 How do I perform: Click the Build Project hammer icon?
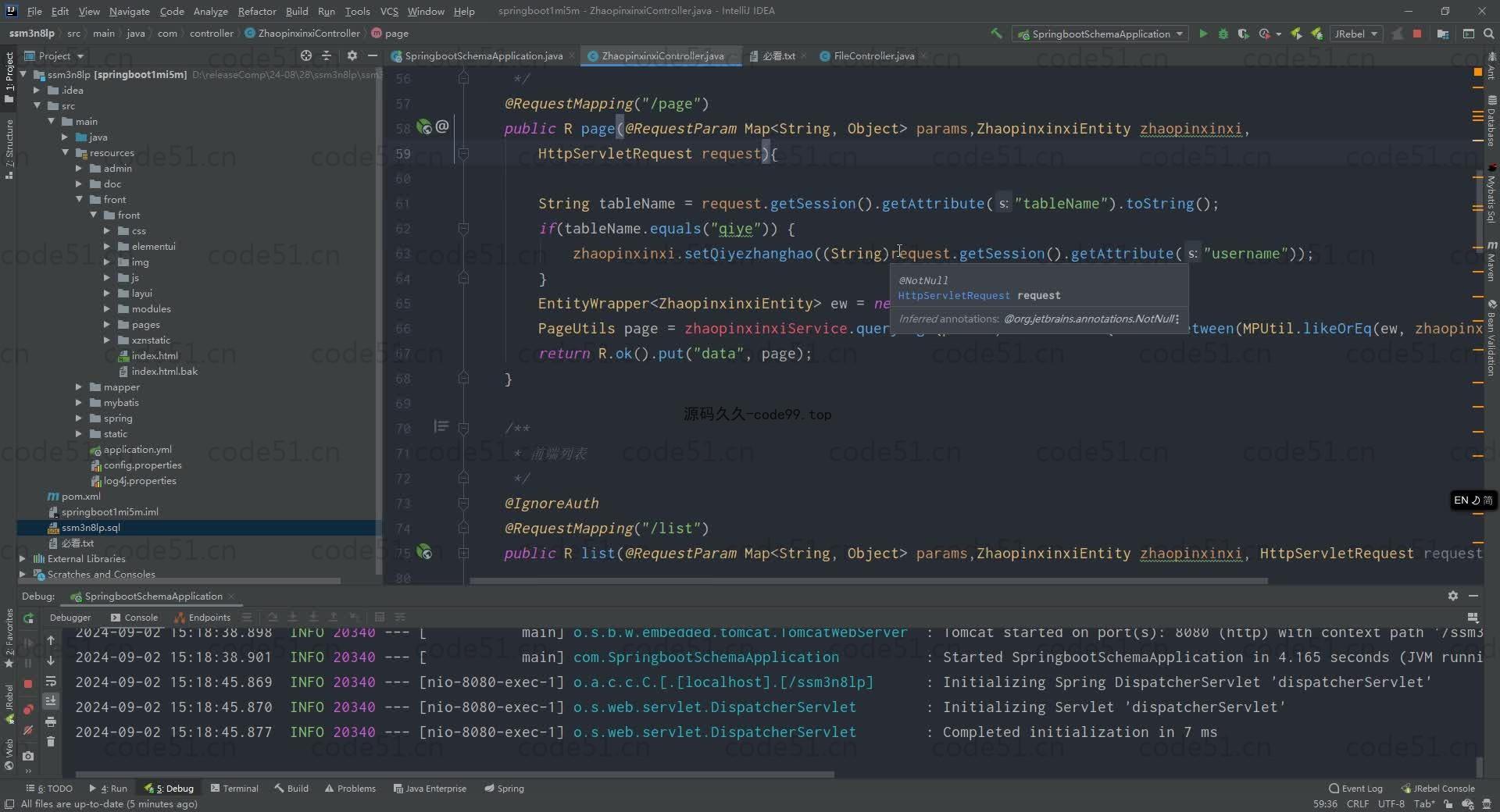pyautogui.click(x=996, y=34)
